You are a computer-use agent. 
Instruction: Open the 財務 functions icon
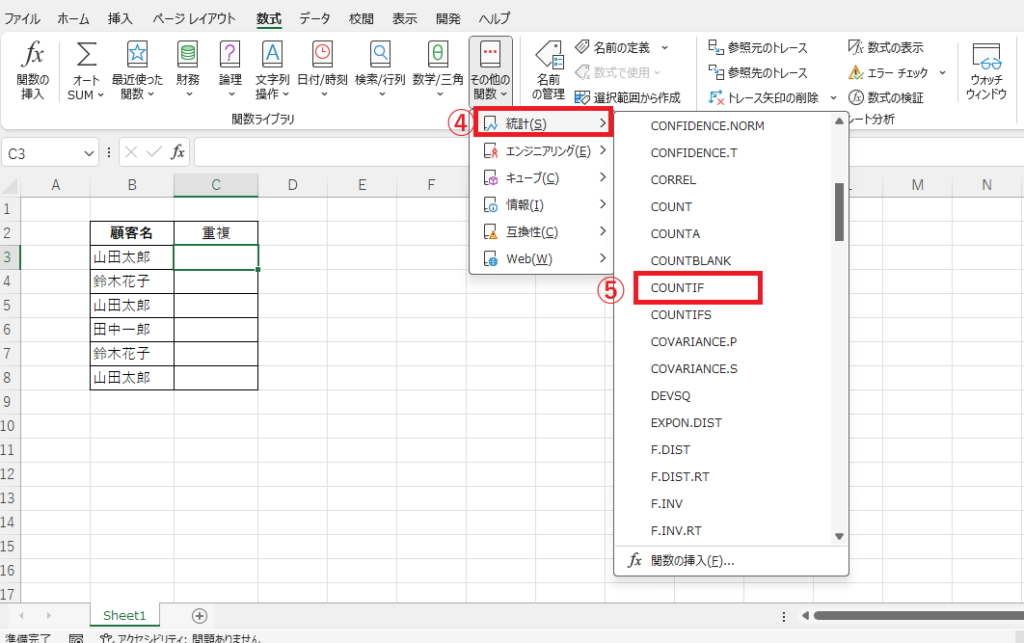[188, 55]
